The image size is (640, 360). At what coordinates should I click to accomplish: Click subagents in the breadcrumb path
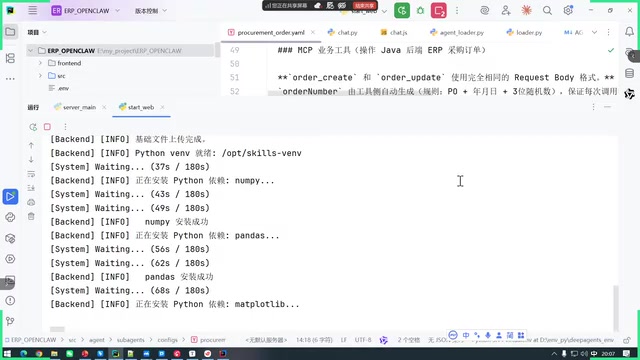pyautogui.click(x=131, y=340)
